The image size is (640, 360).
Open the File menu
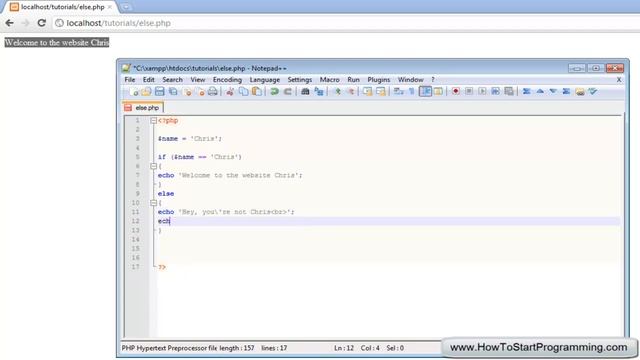[x=130, y=80]
